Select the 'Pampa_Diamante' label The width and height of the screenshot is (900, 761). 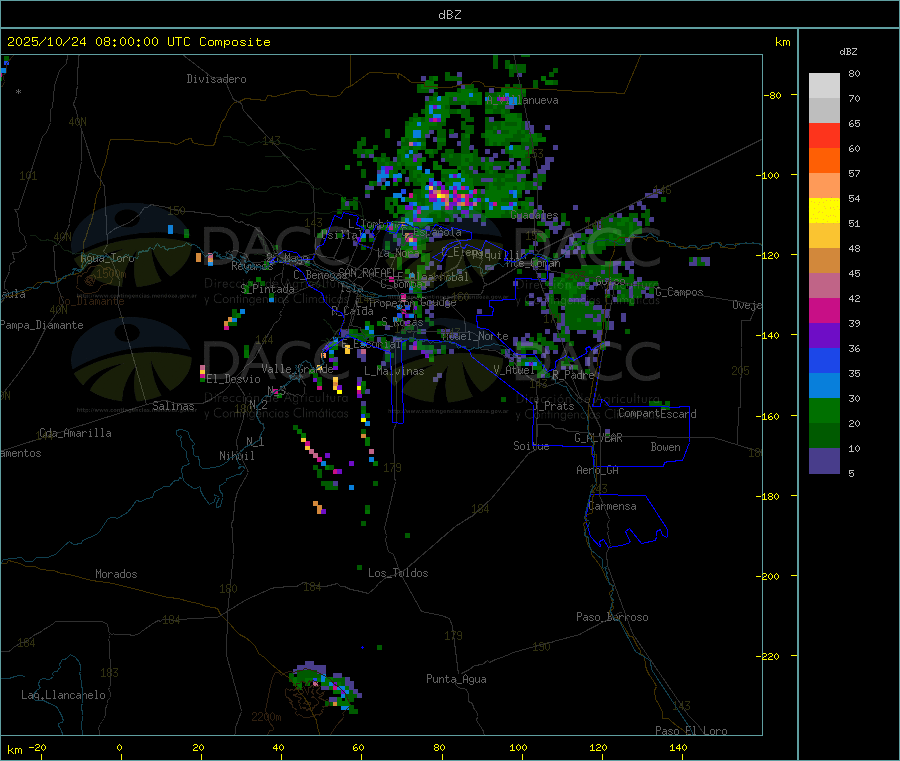[x=41, y=325]
